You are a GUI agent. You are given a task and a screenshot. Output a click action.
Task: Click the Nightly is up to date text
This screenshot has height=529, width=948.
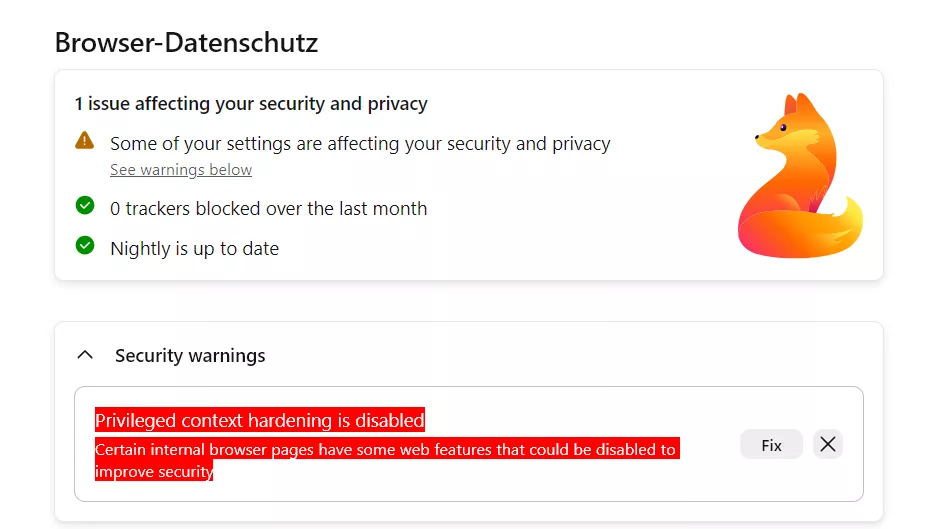tap(194, 249)
